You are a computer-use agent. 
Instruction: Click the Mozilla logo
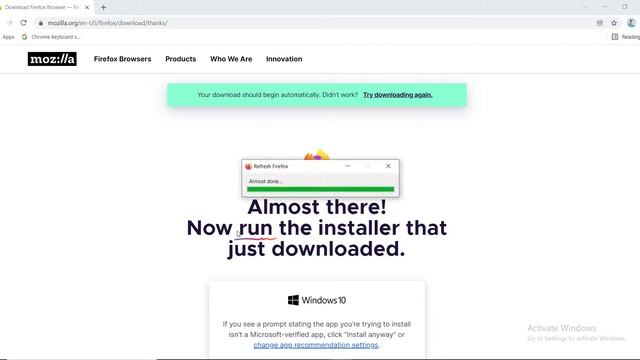point(52,59)
